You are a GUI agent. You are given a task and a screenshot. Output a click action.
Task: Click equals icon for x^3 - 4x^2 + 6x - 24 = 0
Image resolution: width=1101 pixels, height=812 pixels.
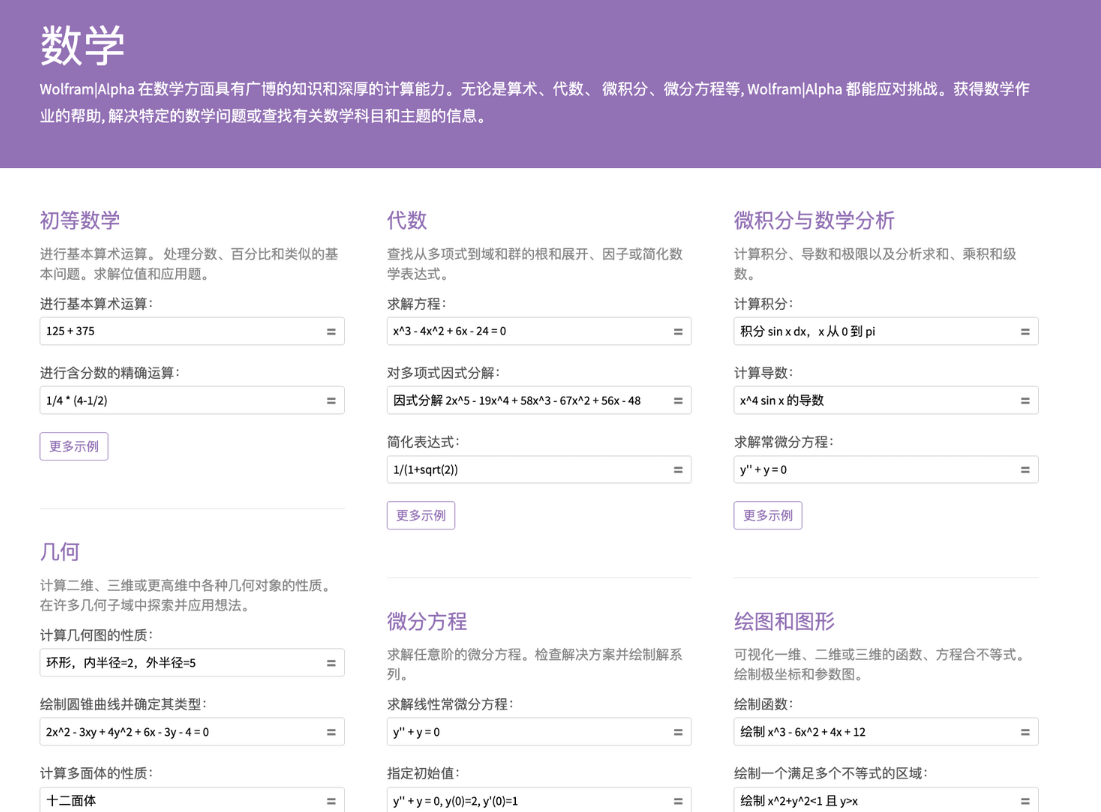(678, 332)
